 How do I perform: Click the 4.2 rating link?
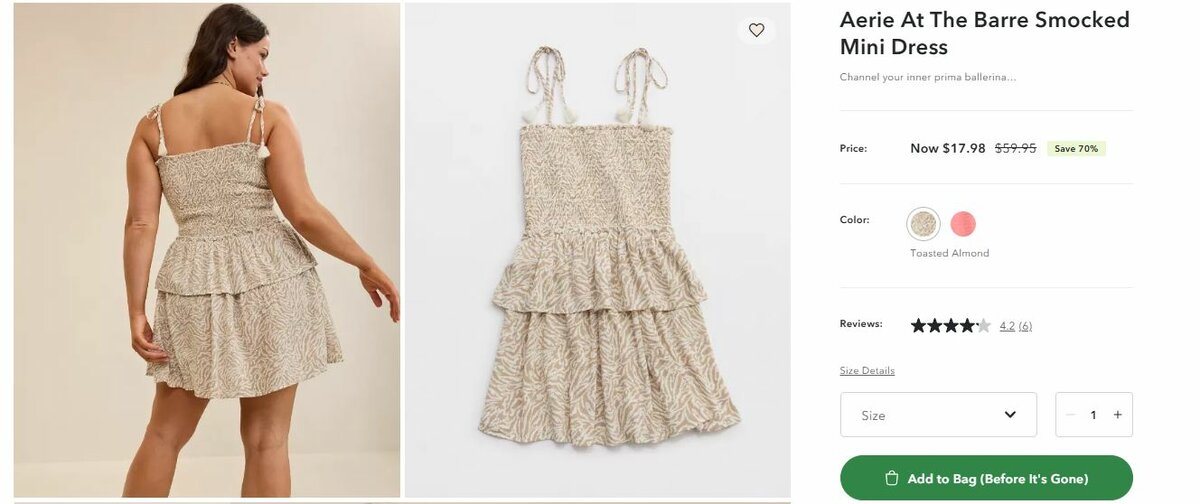(x=1007, y=326)
